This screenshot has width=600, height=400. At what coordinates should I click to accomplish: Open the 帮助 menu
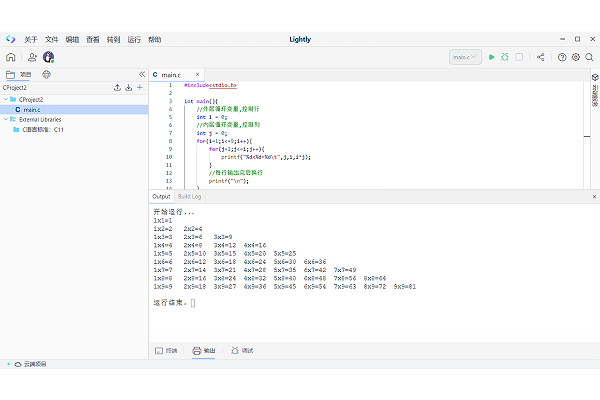click(x=155, y=39)
